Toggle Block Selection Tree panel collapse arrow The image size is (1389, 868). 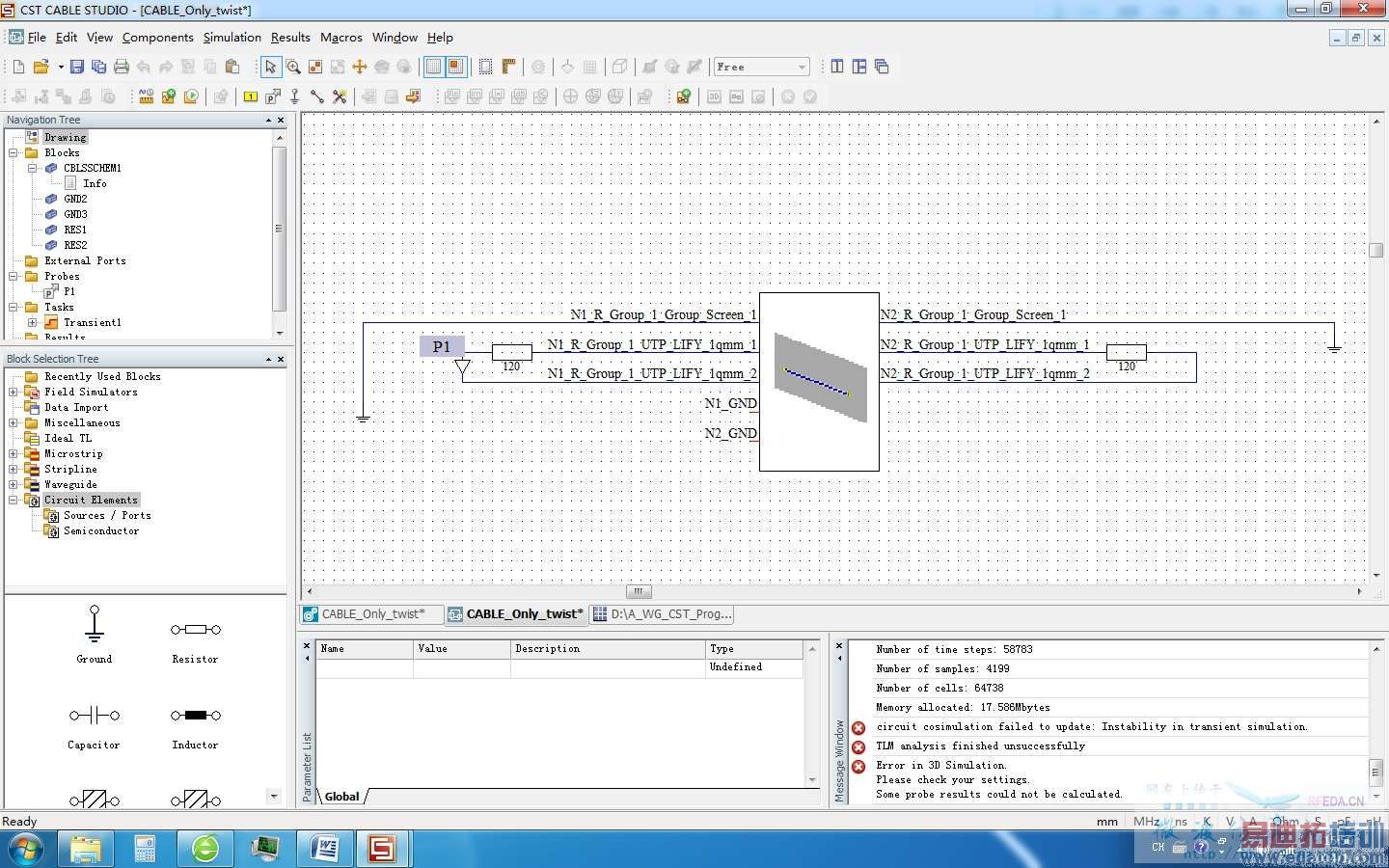(x=269, y=359)
